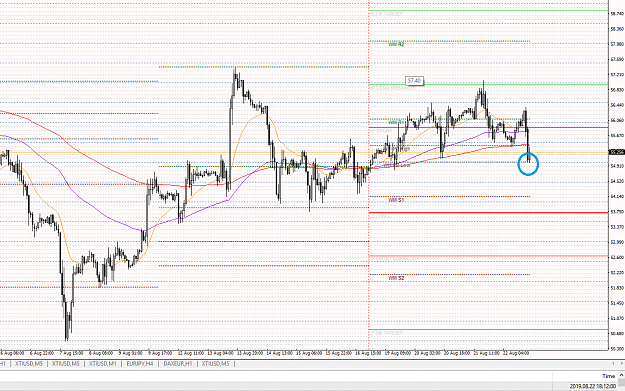
Task: Click the chart tabs scroll-left arrow
Action: [x=614, y=363]
